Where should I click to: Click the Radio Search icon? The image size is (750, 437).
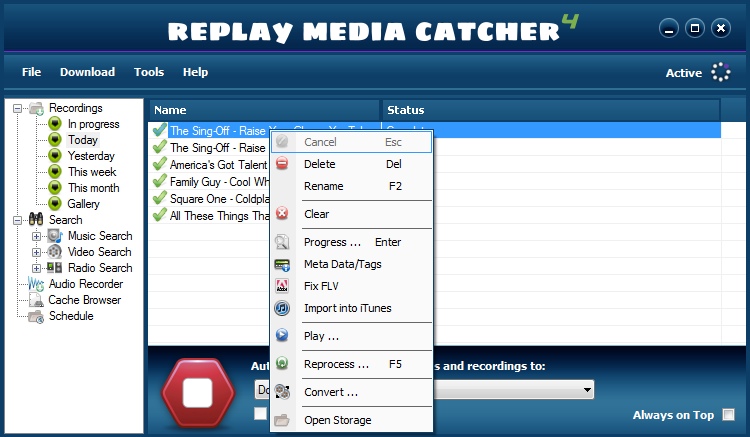coord(55,268)
